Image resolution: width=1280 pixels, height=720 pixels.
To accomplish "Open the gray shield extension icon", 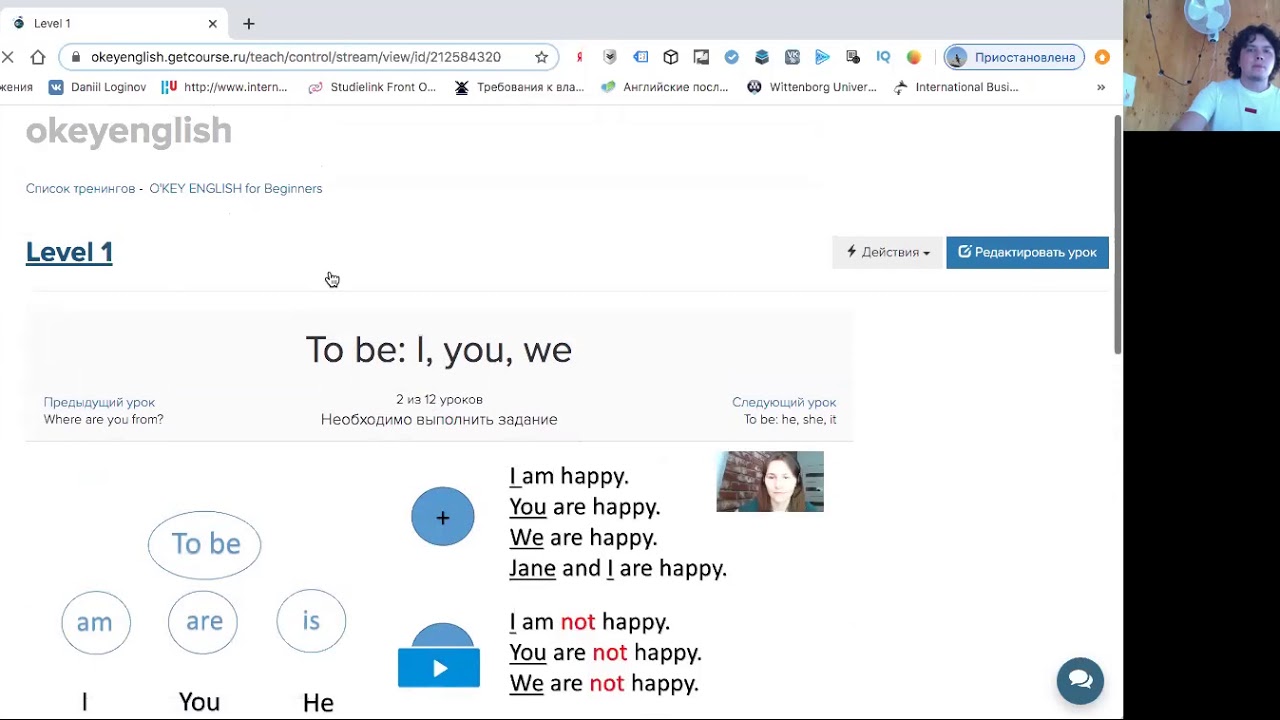I will [610, 57].
